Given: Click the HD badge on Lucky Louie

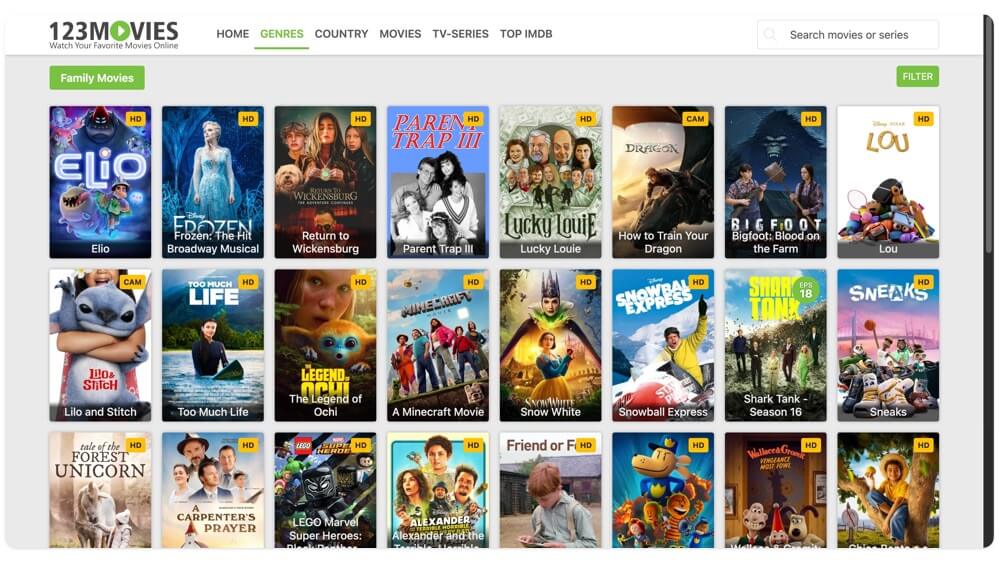Looking at the screenshot, I should (x=586, y=119).
